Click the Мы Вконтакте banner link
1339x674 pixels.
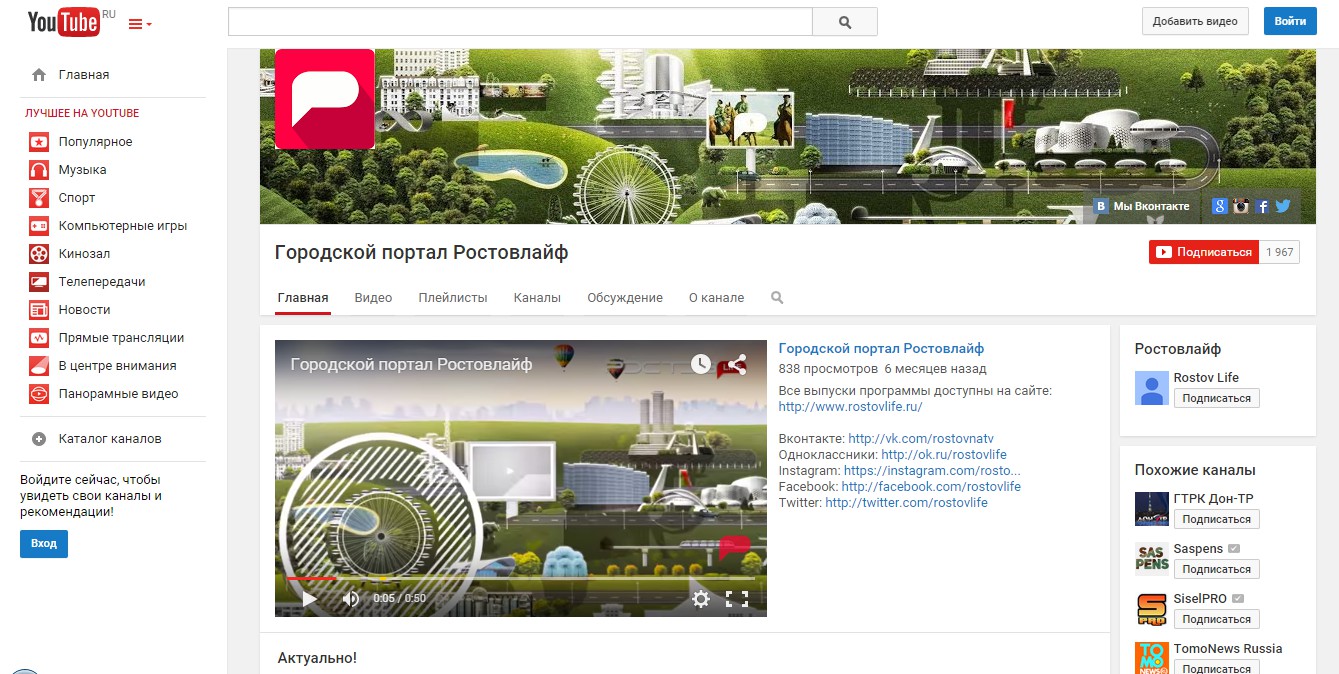(x=1142, y=206)
